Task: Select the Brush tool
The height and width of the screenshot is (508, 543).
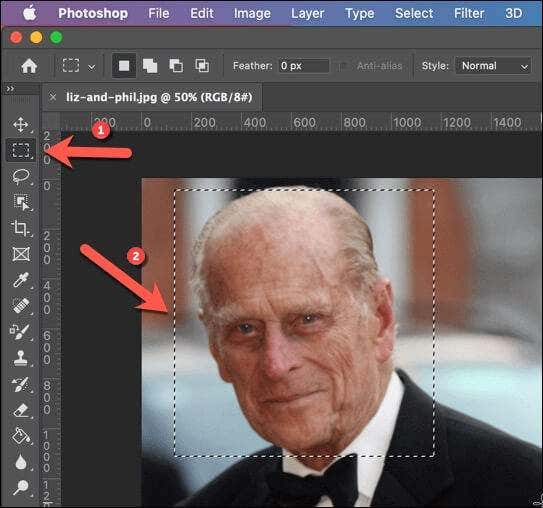Action: tap(21, 332)
